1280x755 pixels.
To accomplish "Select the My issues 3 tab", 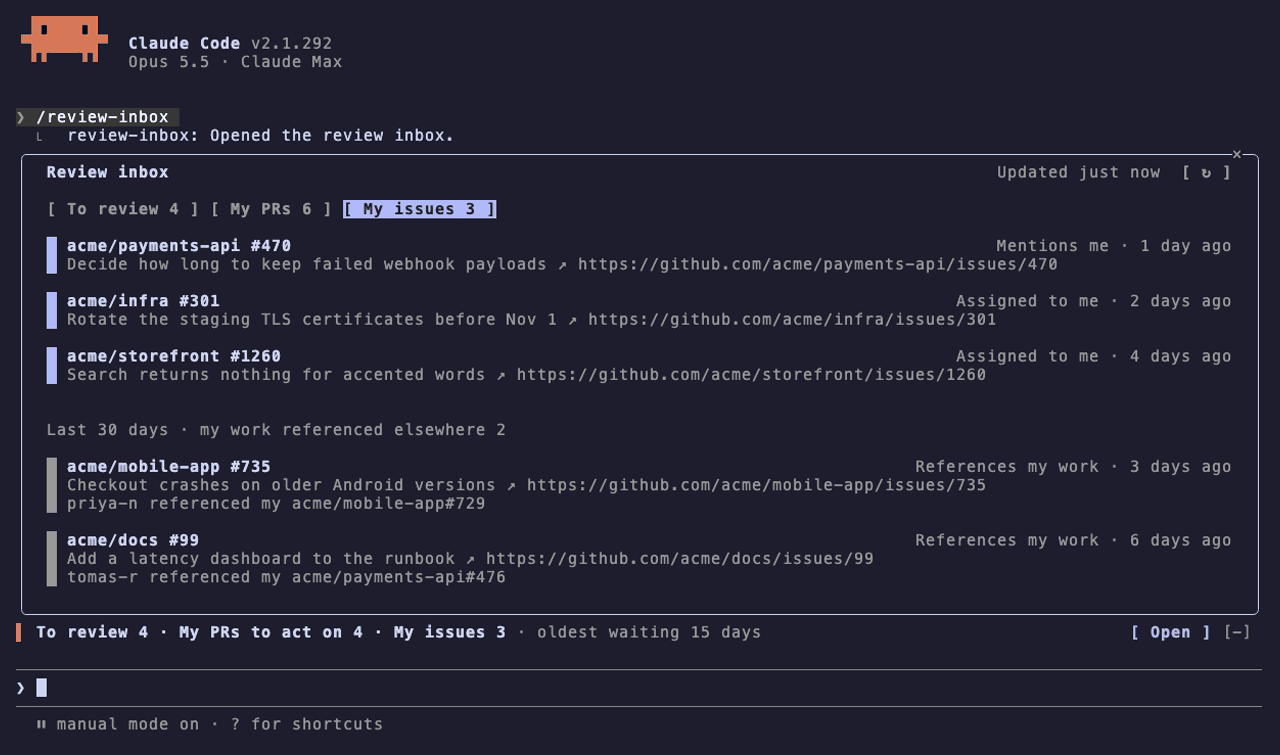I will coord(419,209).
